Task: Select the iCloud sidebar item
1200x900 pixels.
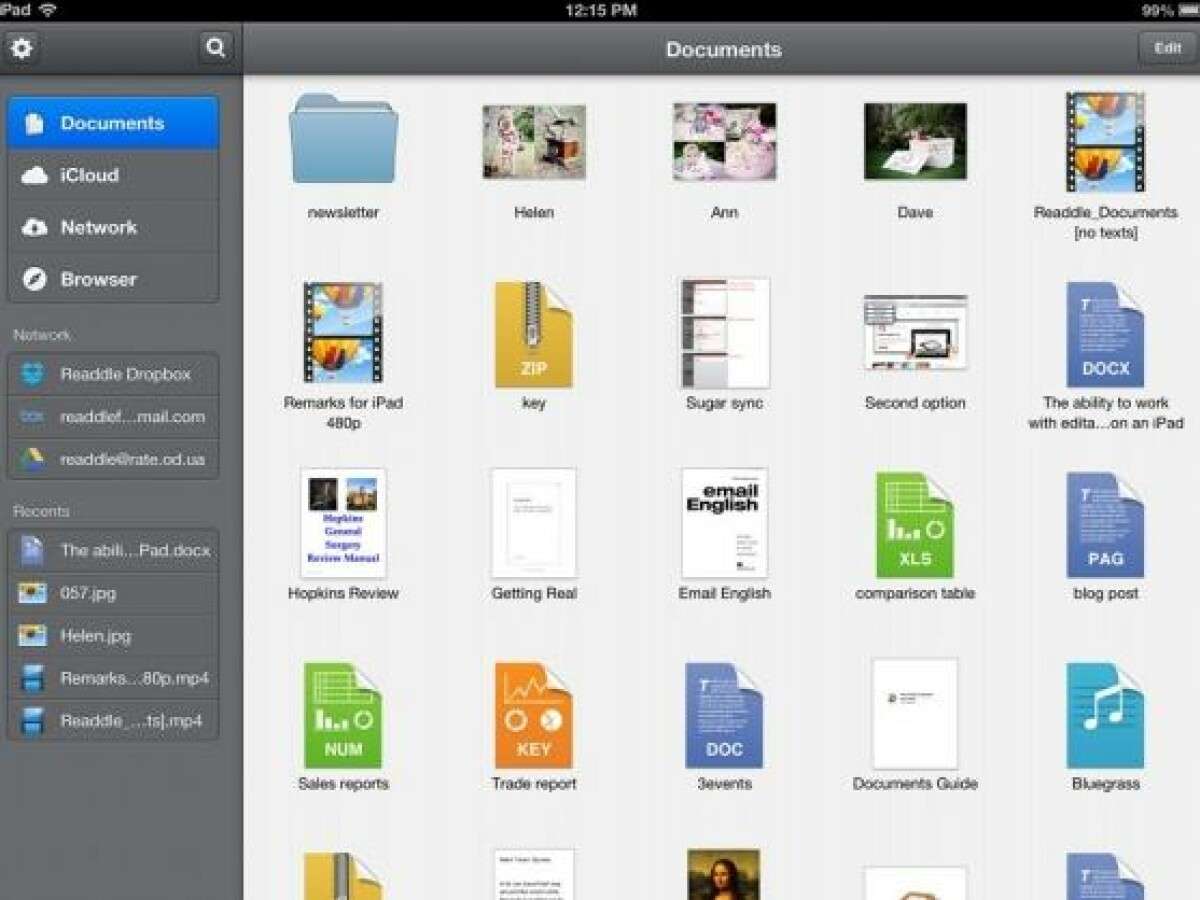Action: [112, 175]
